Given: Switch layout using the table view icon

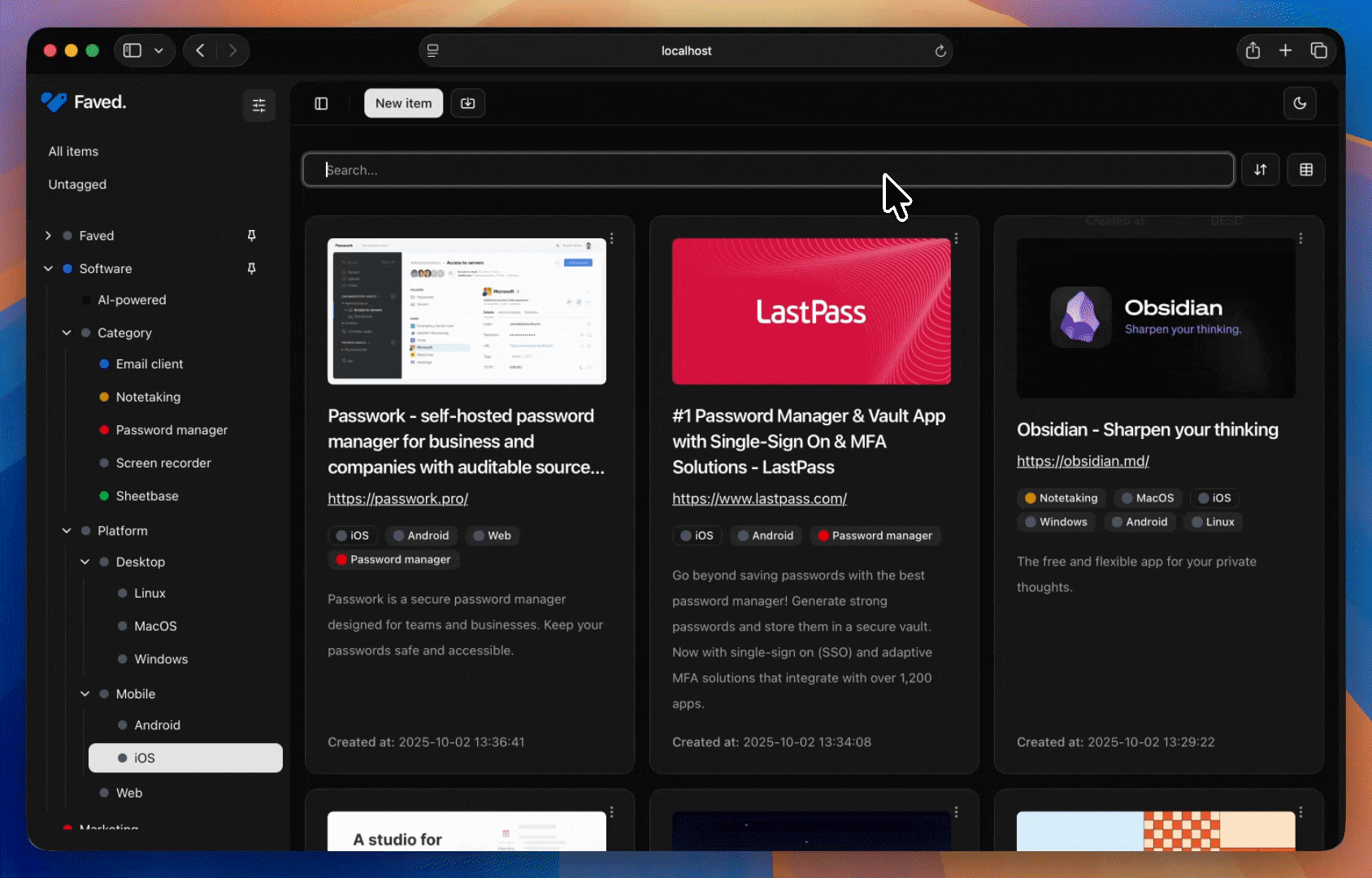Looking at the screenshot, I should (1306, 170).
